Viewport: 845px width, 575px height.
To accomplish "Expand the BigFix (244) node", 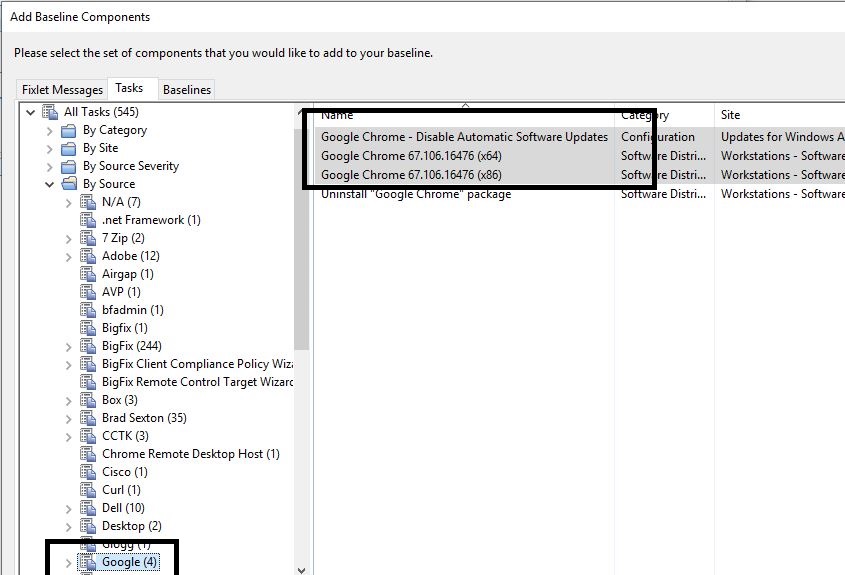I will [68, 347].
